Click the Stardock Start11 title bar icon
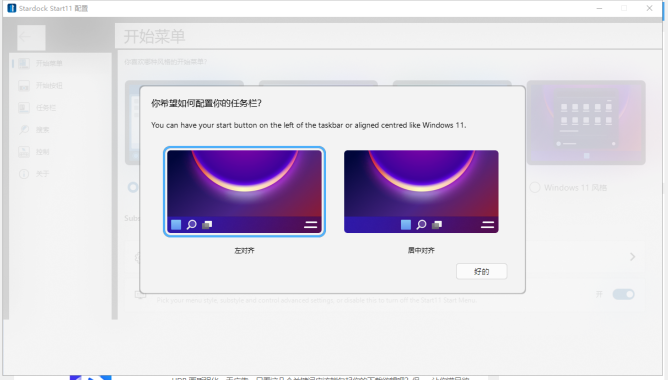This screenshot has width=668, height=380. (x=12, y=8)
